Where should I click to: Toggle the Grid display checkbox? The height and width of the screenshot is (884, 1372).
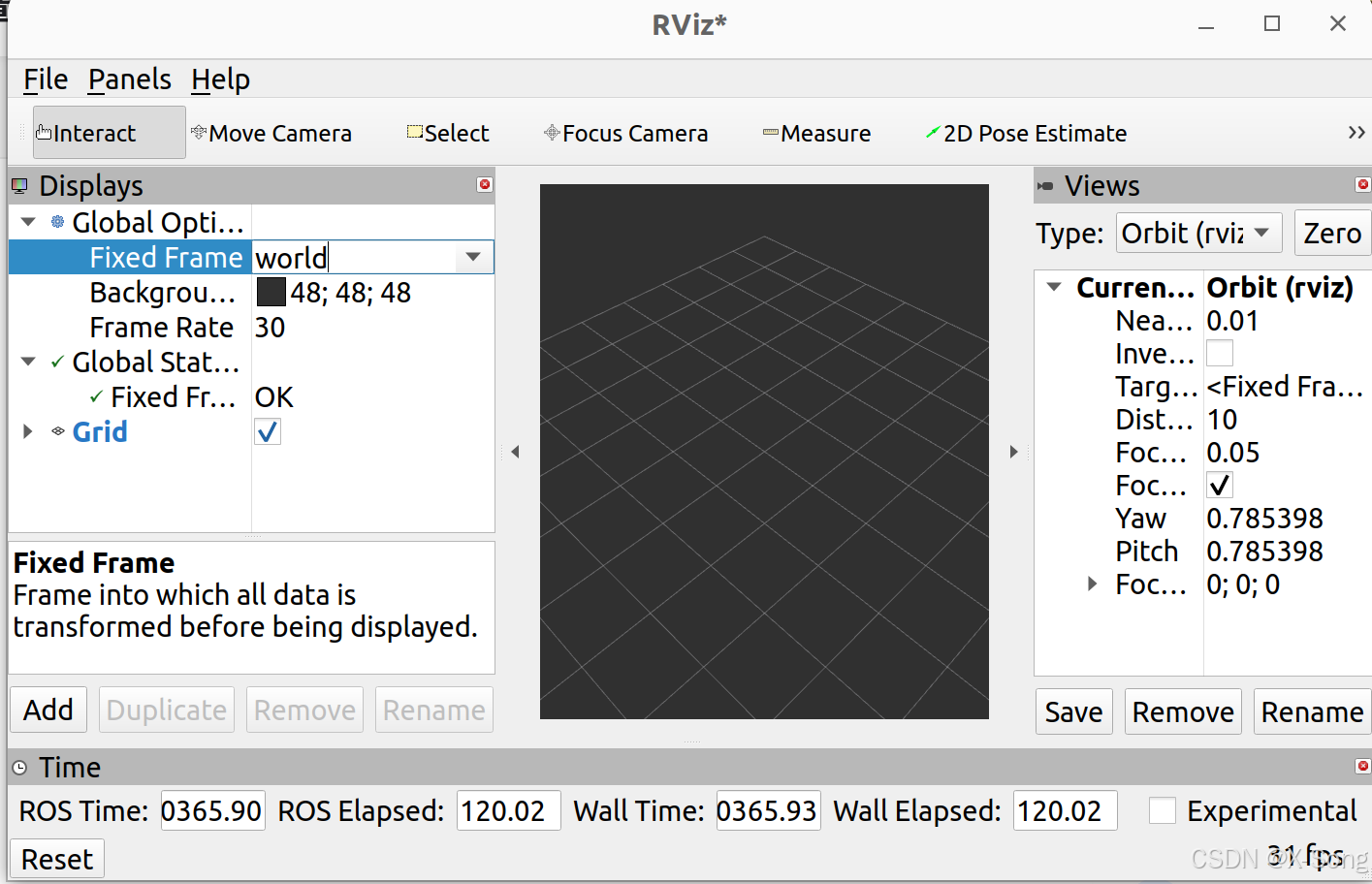(268, 431)
